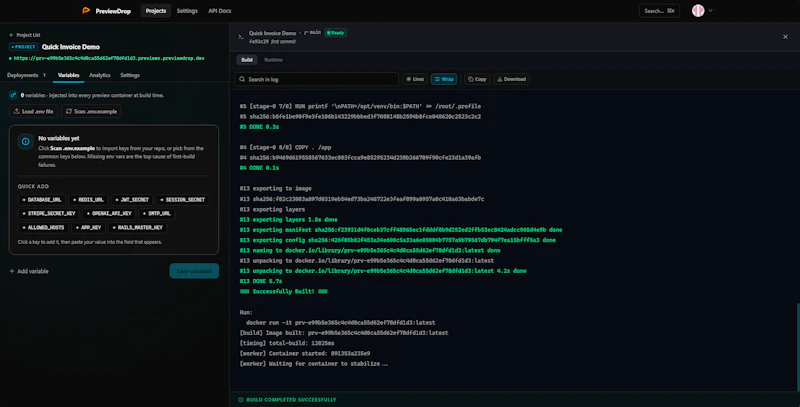This screenshot has height=407, width=800.
Task: Click Add variable
Action: tap(29, 271)
